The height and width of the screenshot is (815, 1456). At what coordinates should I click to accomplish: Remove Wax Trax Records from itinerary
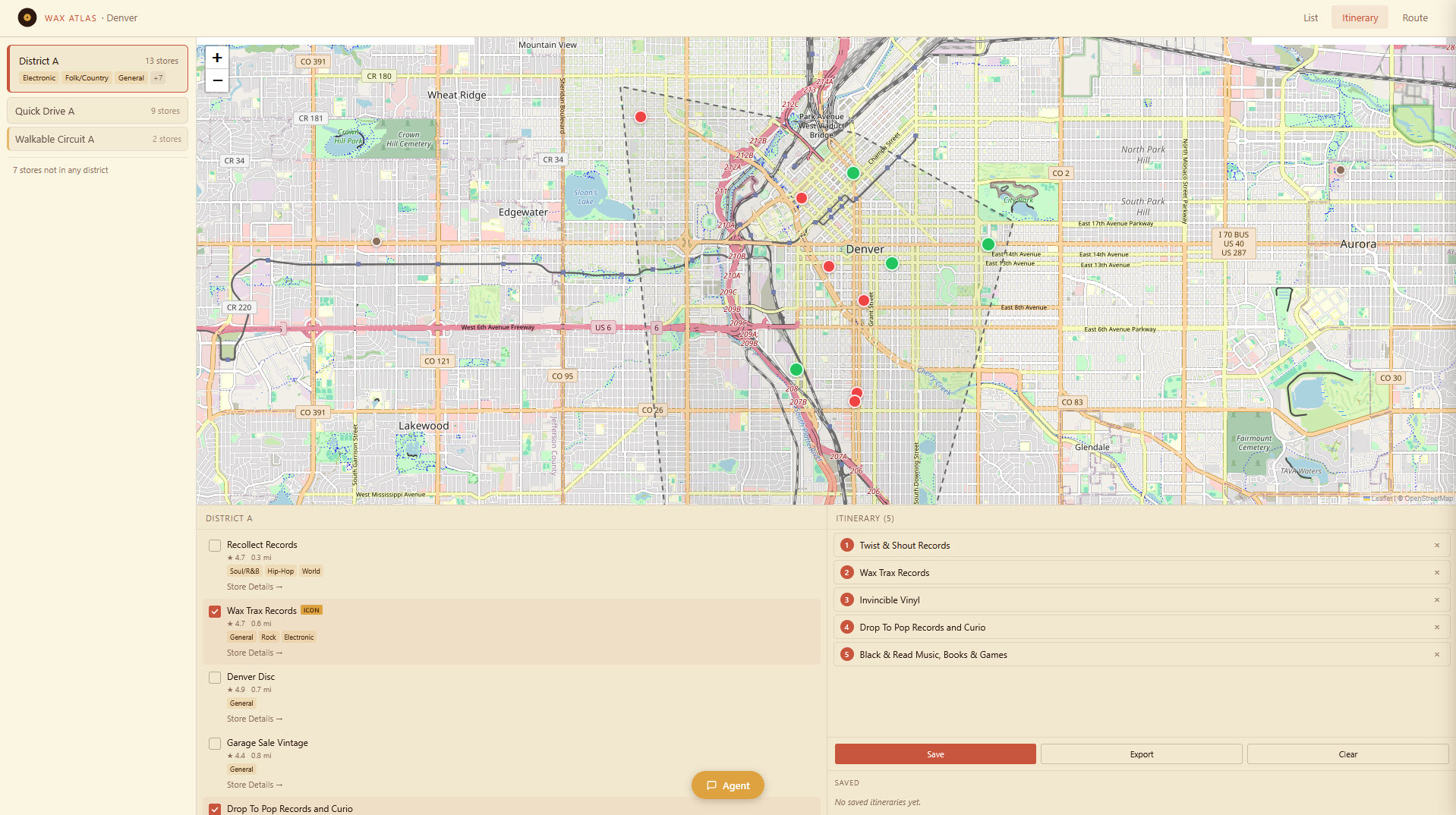tap(1436, 573)
